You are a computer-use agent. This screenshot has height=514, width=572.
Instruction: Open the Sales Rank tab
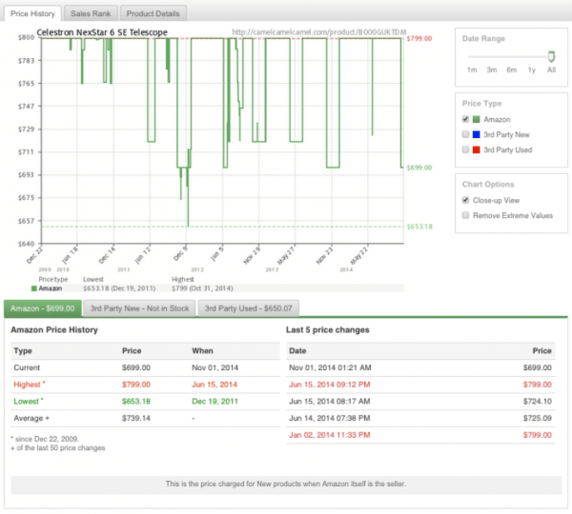coord(90,13)
